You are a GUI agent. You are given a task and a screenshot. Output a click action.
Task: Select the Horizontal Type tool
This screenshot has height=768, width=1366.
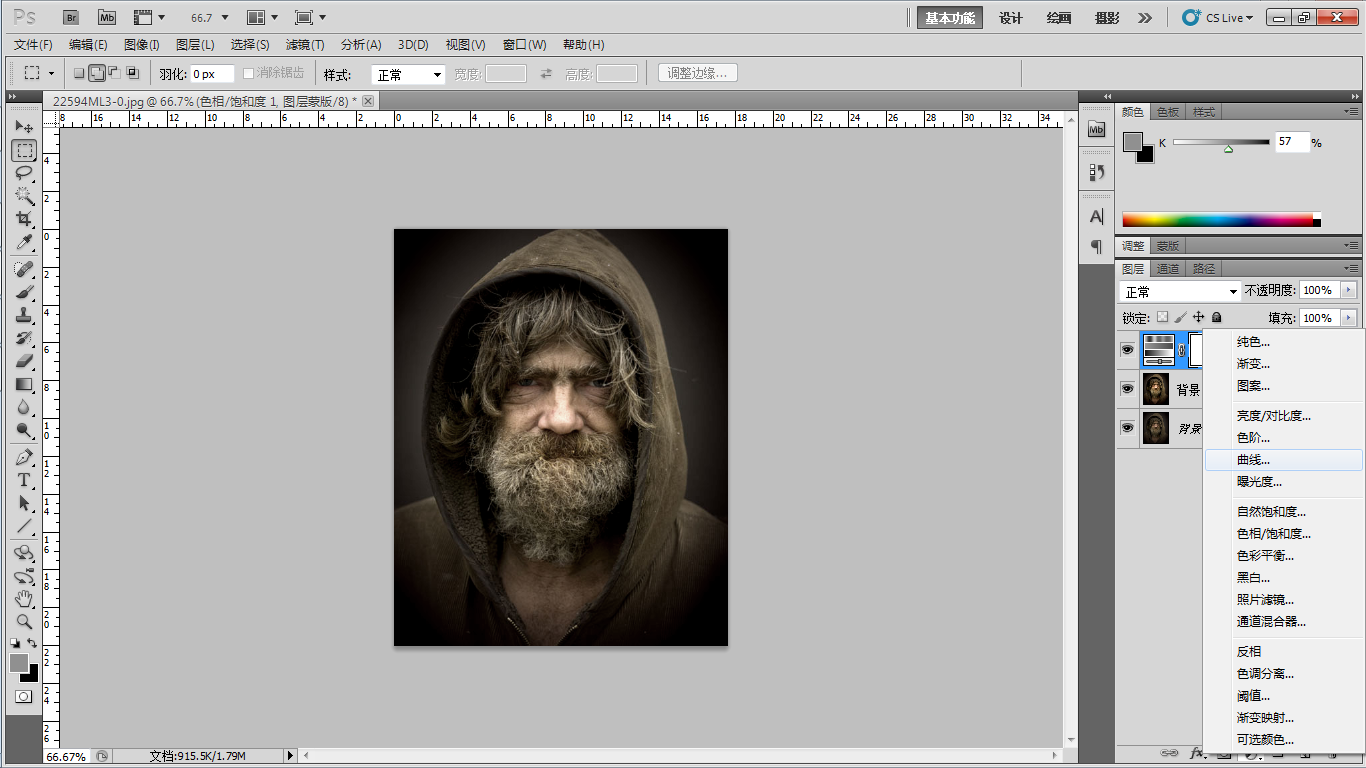coord(24,480)
